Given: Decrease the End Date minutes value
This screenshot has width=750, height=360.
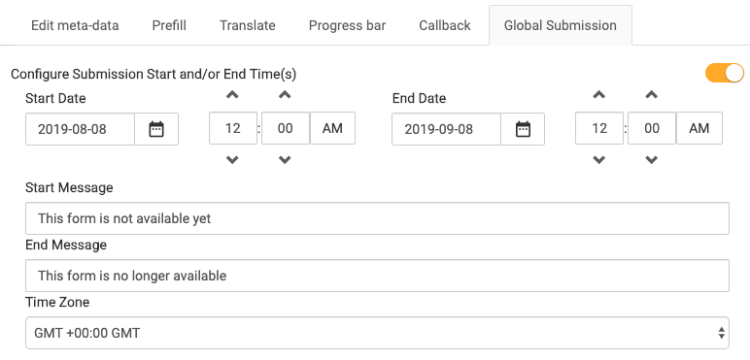Looking at the screenshot, I should point(651,161).
